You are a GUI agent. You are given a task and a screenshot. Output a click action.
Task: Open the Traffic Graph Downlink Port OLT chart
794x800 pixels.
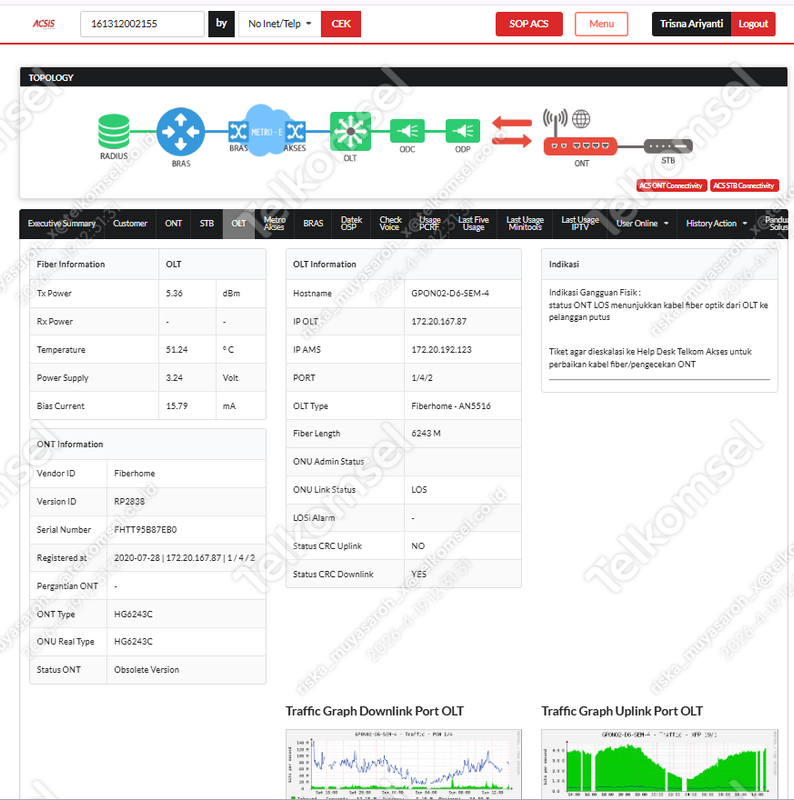[404, 764]
